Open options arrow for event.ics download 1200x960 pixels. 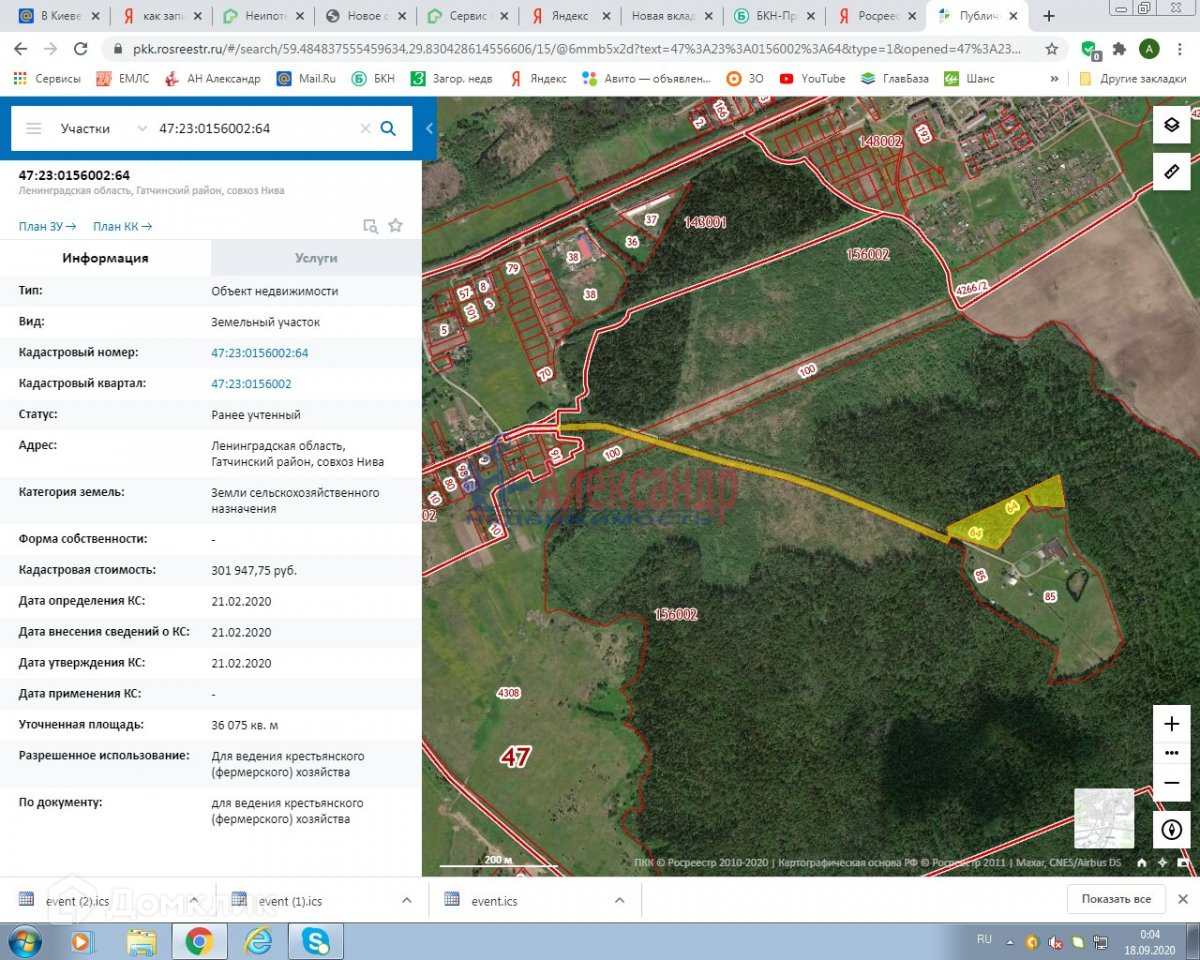pyautogui.click(x=620, y=900)
